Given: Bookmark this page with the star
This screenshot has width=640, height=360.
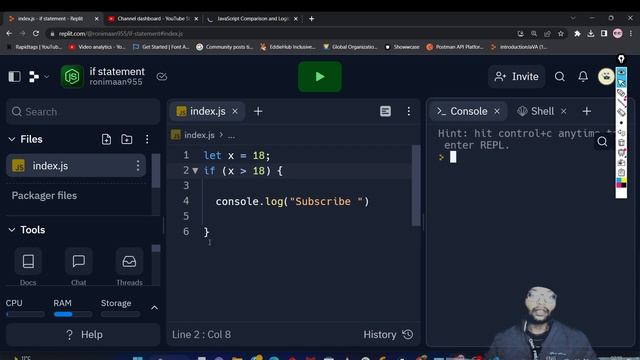Looking at the screenshot, I should point(561,33).
